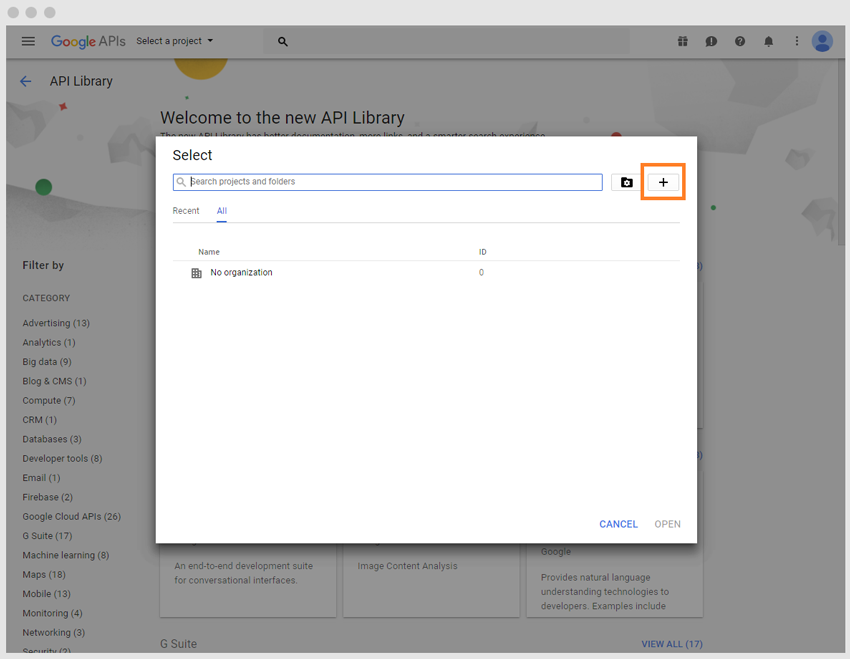This screenshot has height=659, width=850.
Task: Open the Select a project dropdown
Action: coord(175,41)
